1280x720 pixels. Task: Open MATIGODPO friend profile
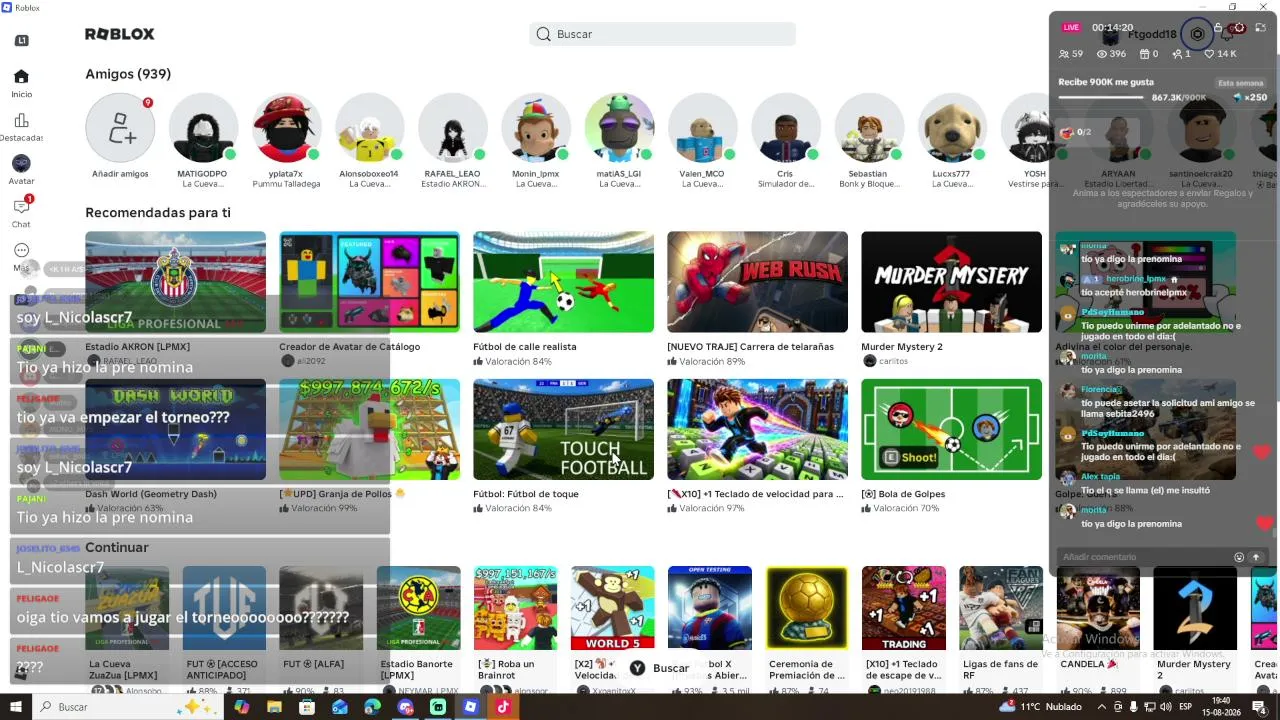point(203,128)
